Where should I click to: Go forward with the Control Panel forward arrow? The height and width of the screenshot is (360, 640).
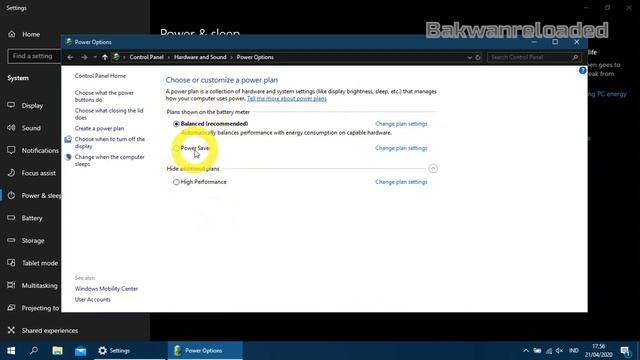click(x=84, y=57)
